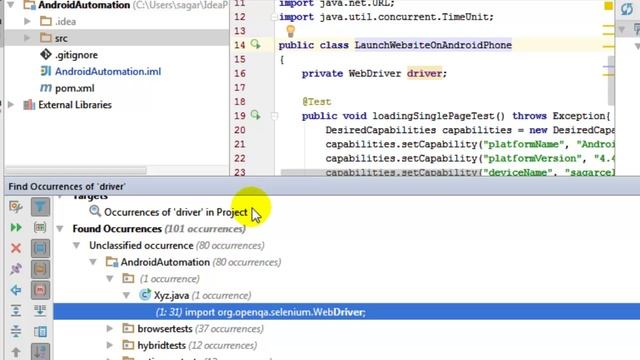
Task: Click the yellow inspection status square
Action: (608, 6)
